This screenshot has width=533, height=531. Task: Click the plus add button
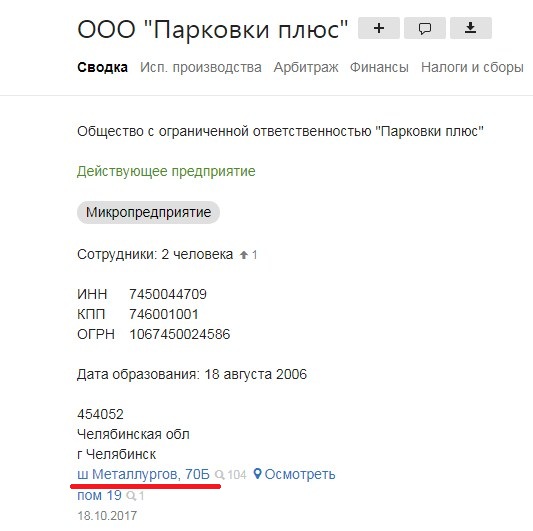pyautogui.click(x=379, y=28)
